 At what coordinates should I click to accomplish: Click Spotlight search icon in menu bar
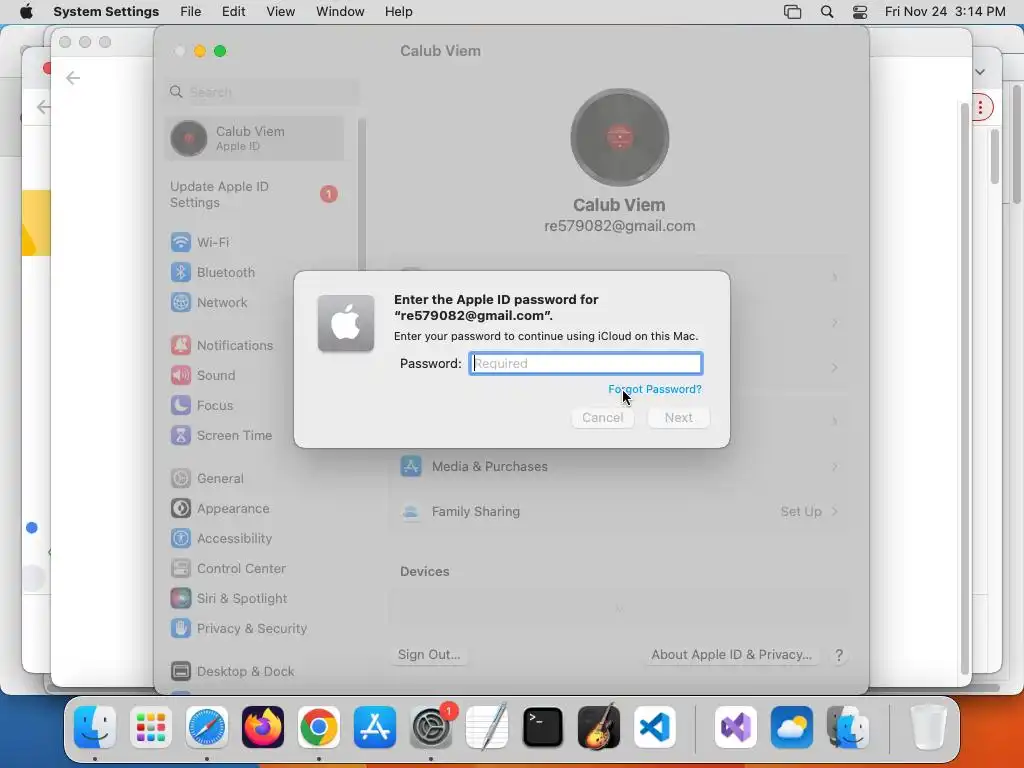coord(827,12)
